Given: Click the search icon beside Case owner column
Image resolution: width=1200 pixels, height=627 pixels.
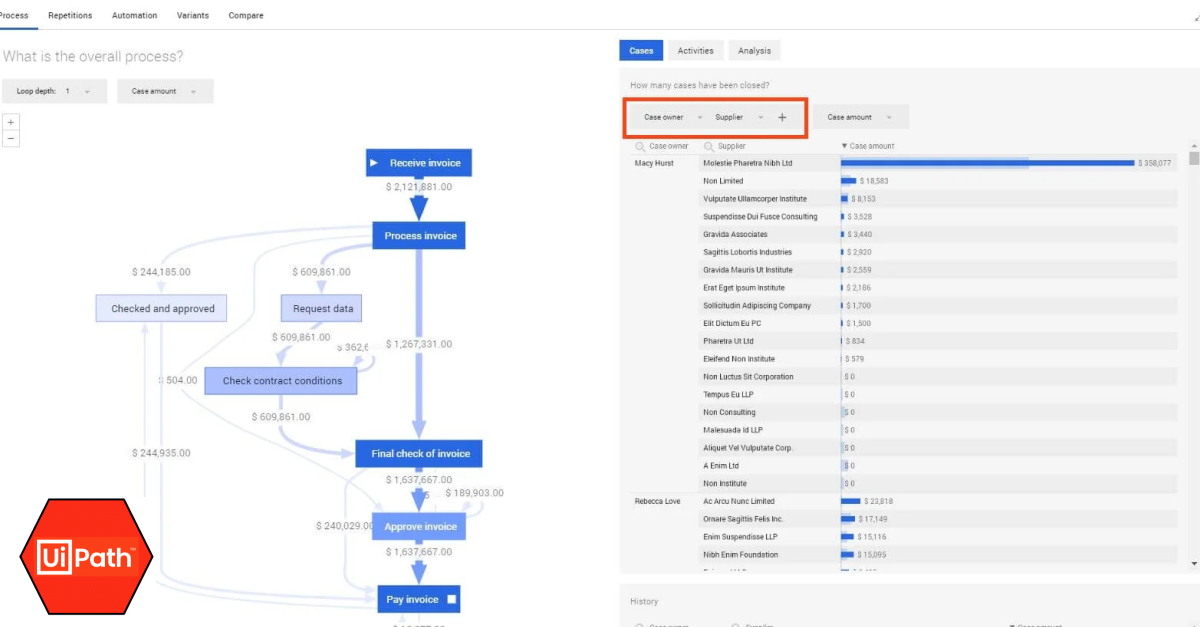Looking at the screenshot, I should click(x=639, y=146).
